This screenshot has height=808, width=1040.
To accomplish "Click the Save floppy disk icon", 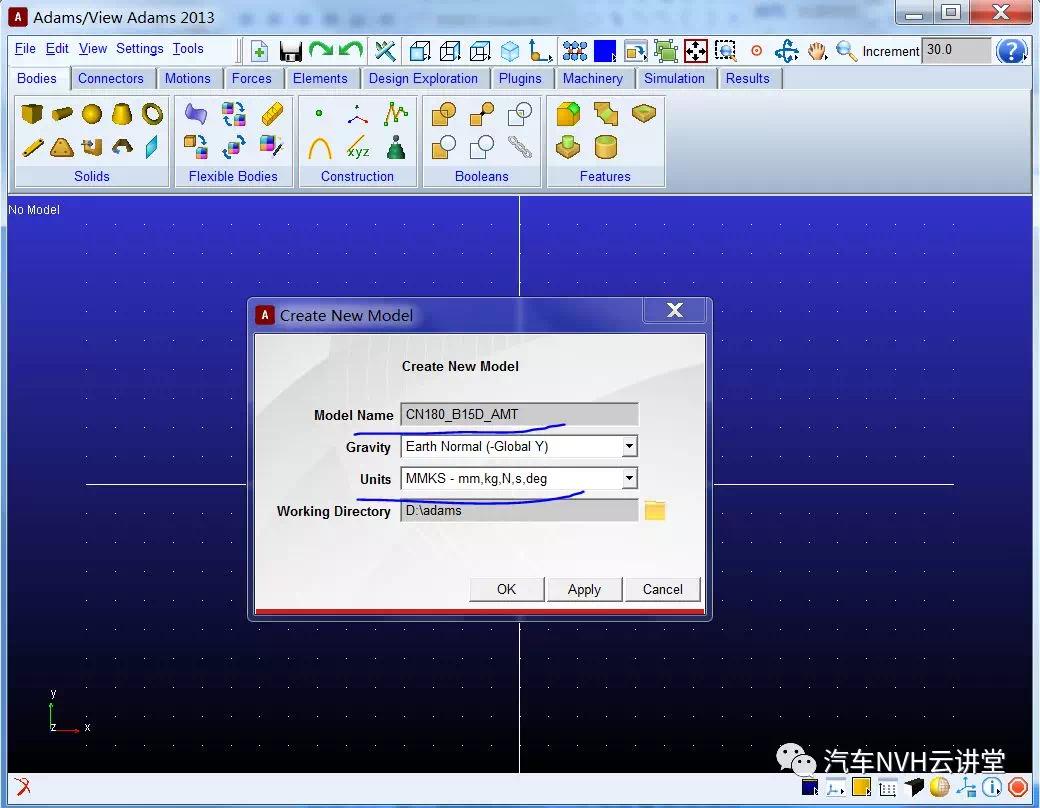I will point(291,51).
